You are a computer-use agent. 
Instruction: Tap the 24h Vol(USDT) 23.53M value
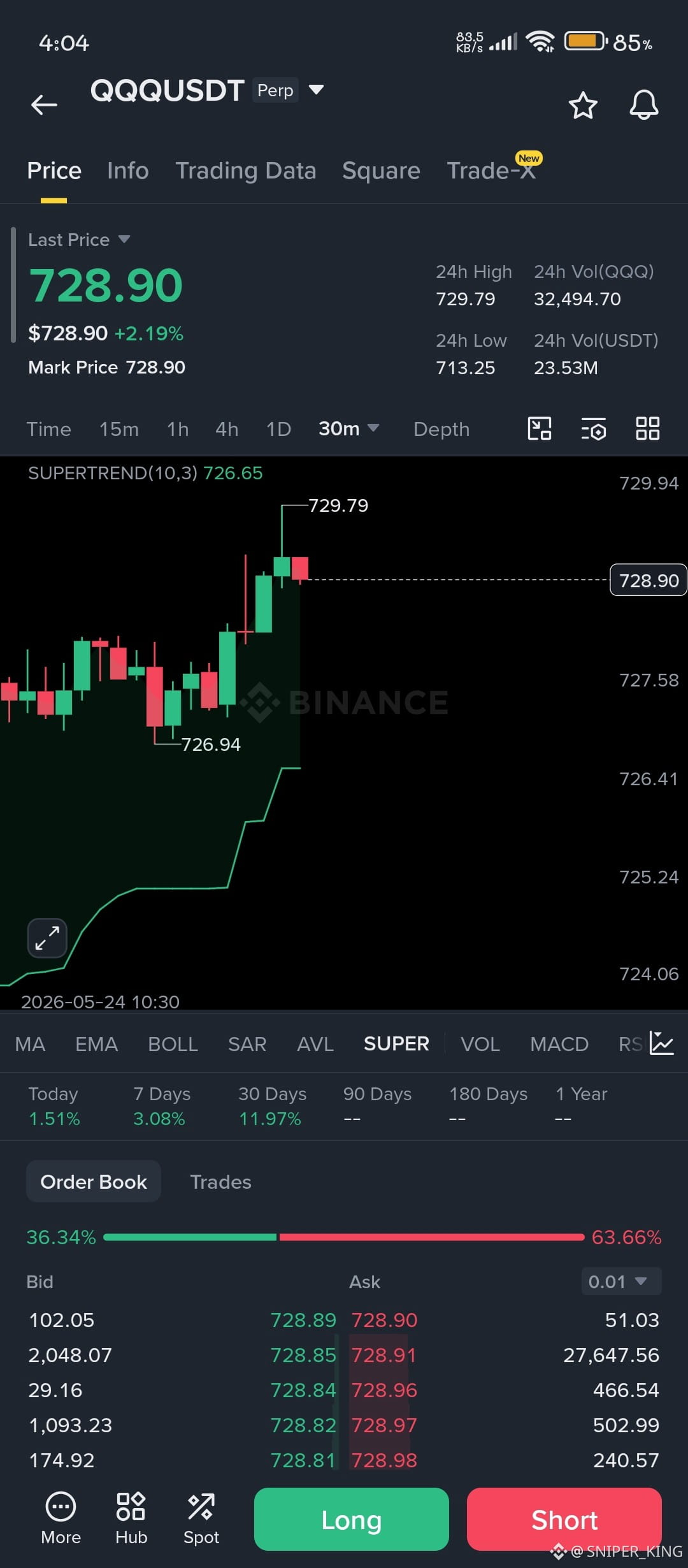[x=566, y=368]
